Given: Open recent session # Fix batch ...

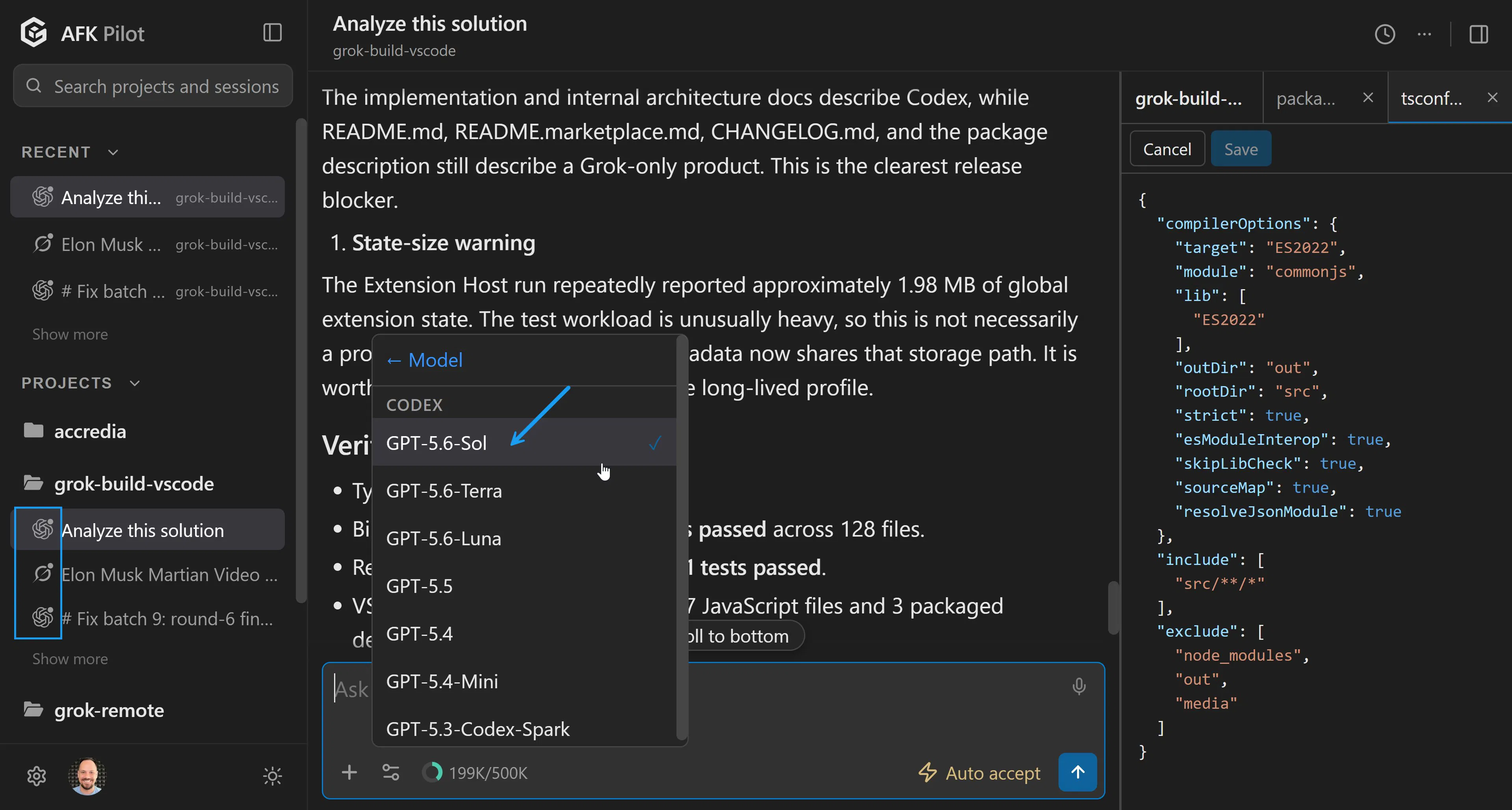Looking at the screenshot, I should point(147,291).
